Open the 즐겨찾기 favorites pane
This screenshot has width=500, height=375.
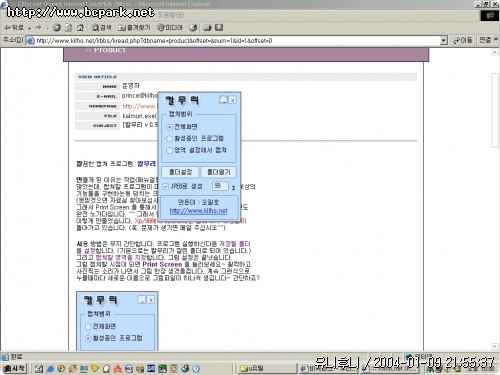134,28
